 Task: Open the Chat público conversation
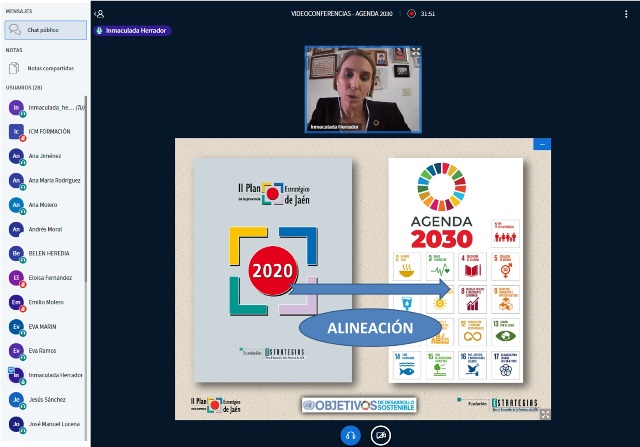click(x=45, y=30)
